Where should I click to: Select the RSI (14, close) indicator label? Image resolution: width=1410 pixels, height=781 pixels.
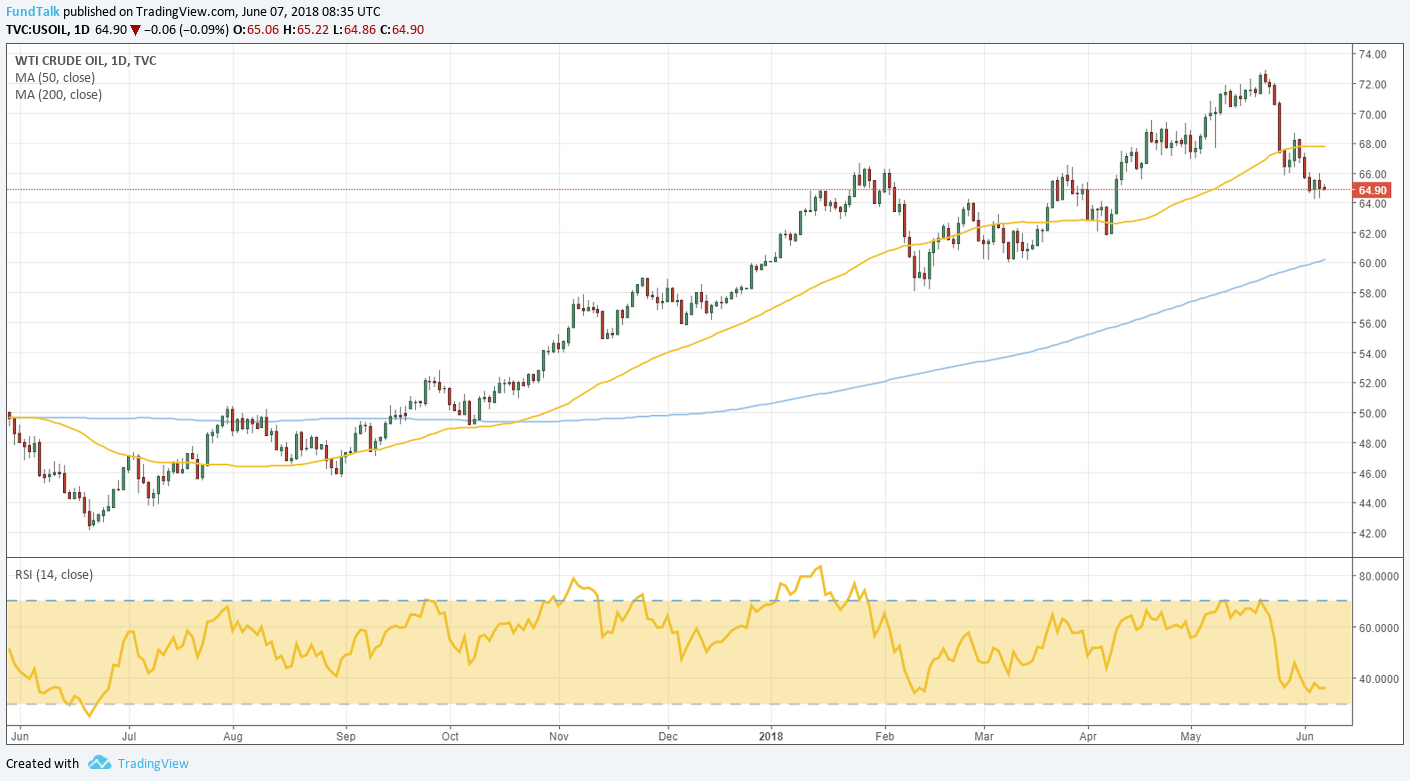pyautogui.click(x=54, y=574)
